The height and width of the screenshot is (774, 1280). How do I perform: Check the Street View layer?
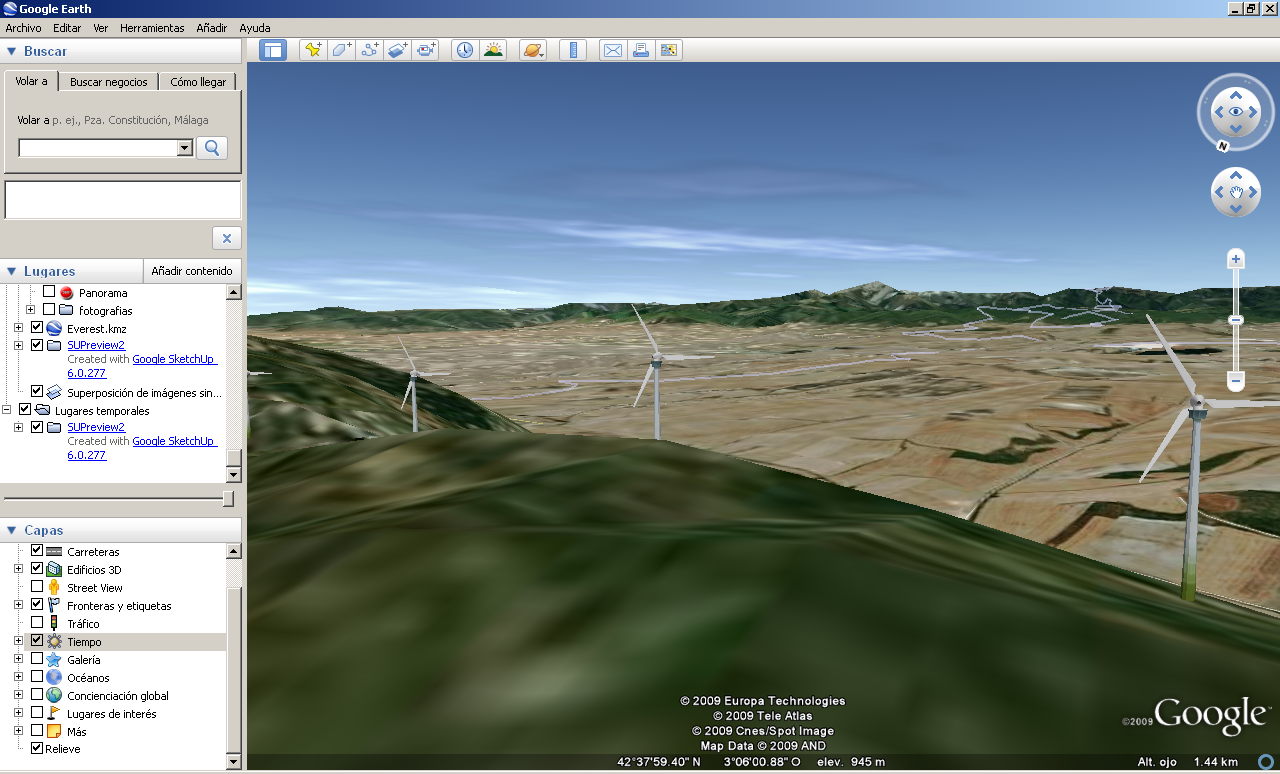click(x=37, y=587)
